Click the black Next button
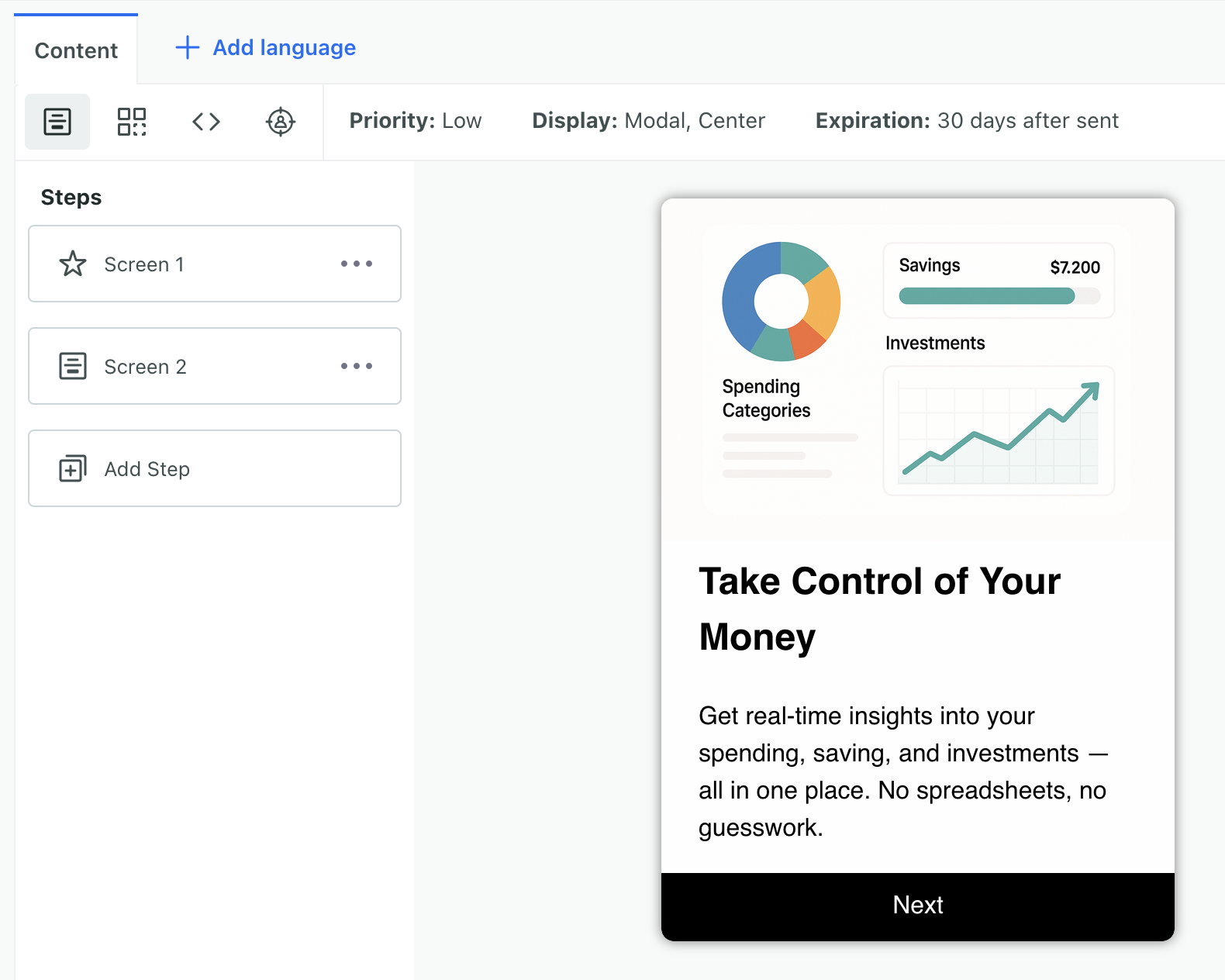Screen dimensions: 1225x980 pos(918,906)
